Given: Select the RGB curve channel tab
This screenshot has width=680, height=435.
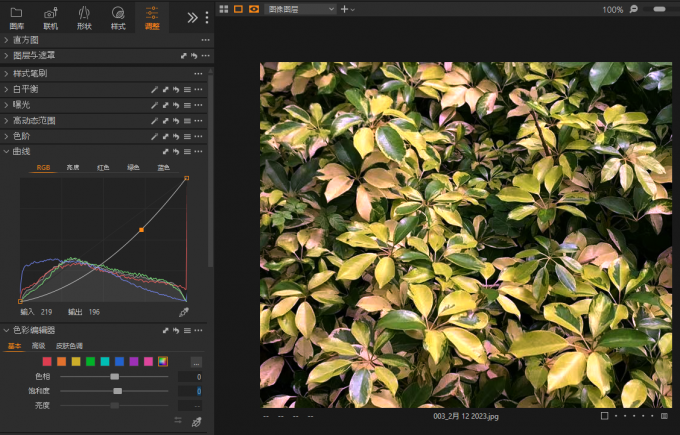Looking at the screenshot, I should coord(43,167).
